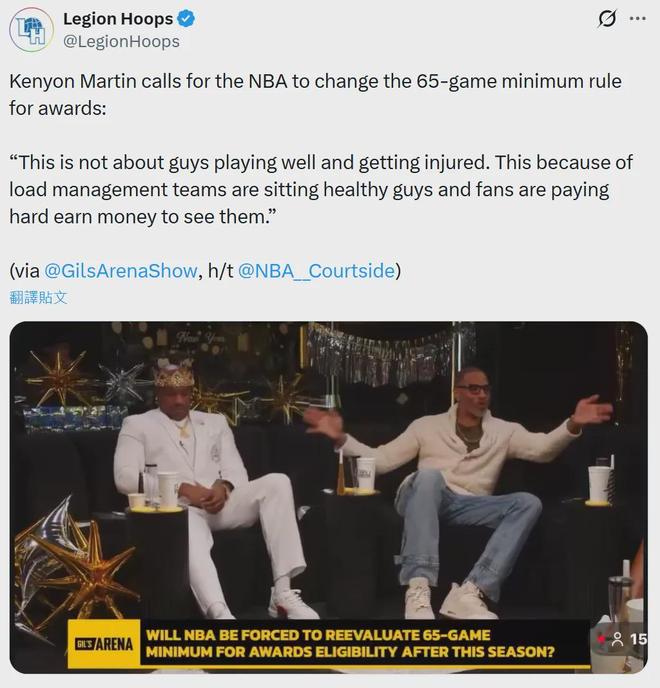
Task: Open the three-dot more options menu
Action: point(637,18)
